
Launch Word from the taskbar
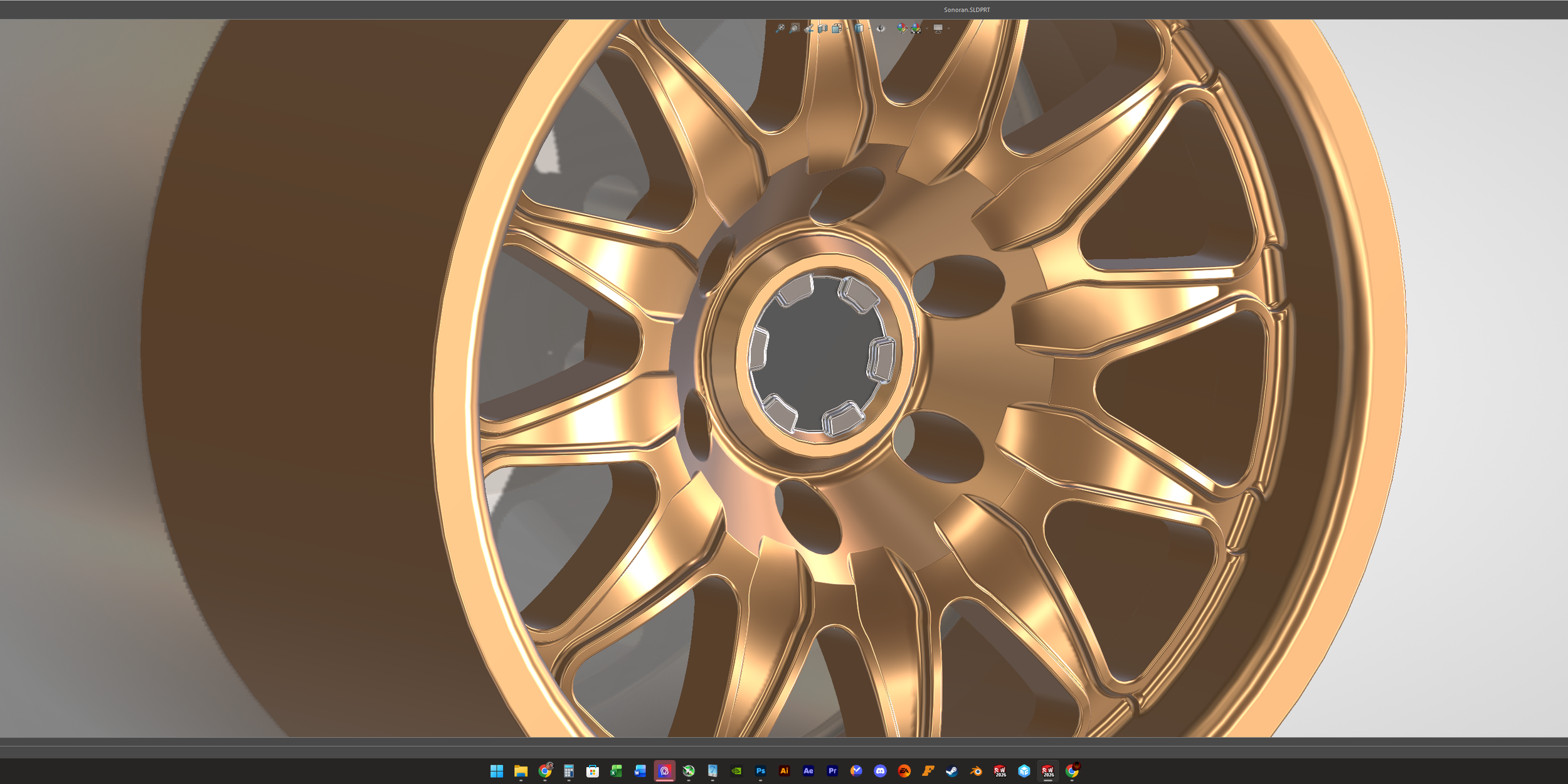[640, 771]
